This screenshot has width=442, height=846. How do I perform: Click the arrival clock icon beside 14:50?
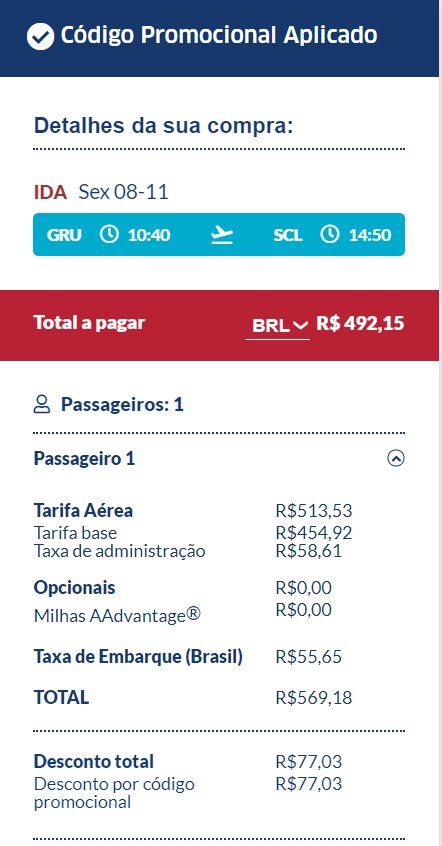[330, 234]
